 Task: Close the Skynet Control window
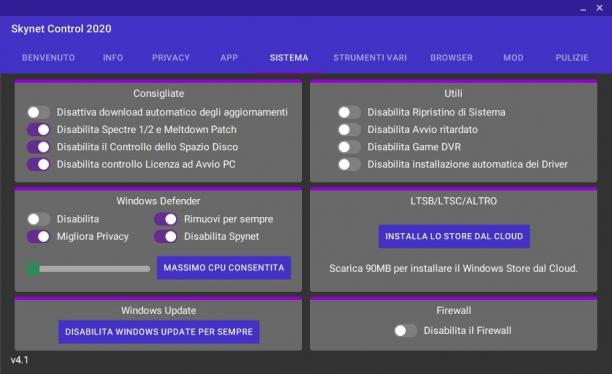click(x=600, y=8)
